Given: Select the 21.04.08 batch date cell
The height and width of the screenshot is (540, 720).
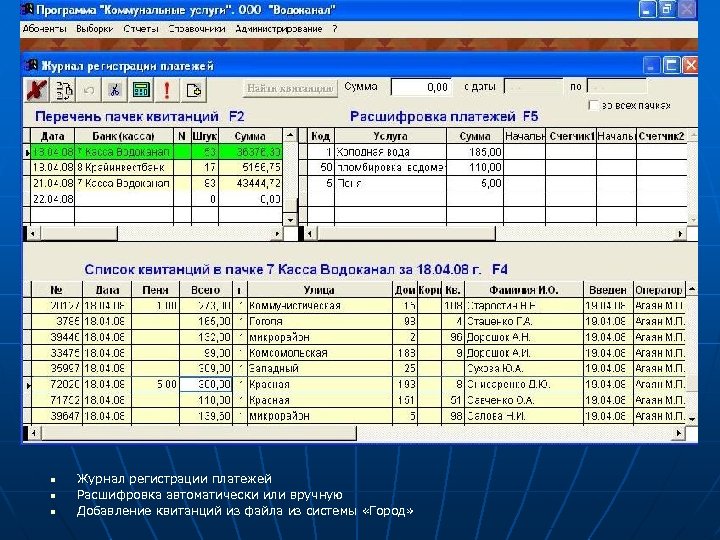Looking at the screenshot, I should click(53, 183).
